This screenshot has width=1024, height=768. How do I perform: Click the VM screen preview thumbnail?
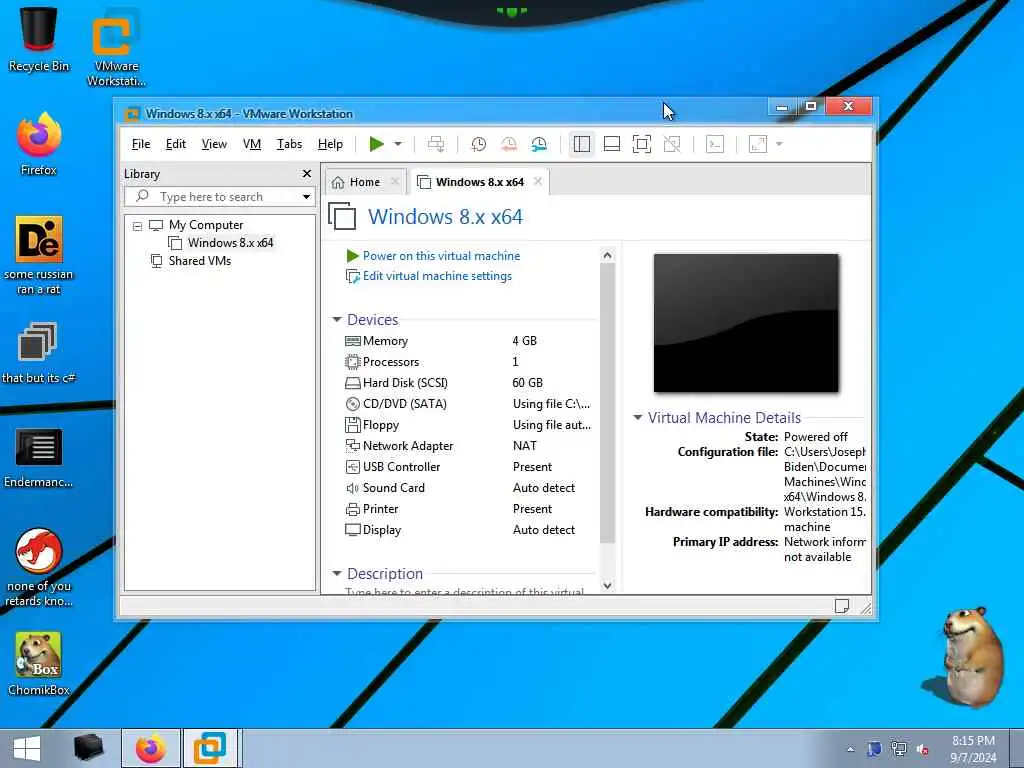pyautogui.click(x=746, y=323)
